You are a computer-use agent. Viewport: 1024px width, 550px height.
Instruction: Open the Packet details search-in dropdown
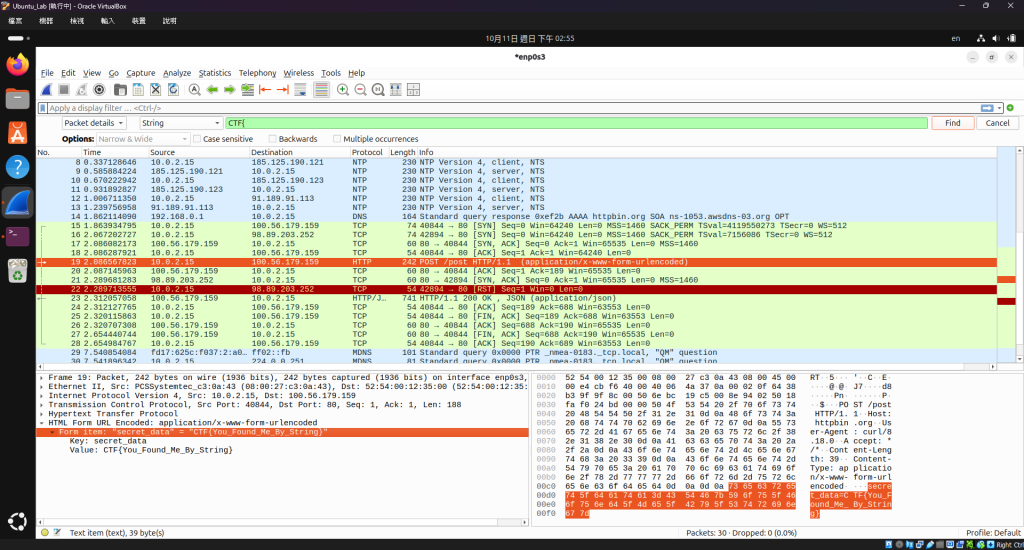click(x=94, y=123)
